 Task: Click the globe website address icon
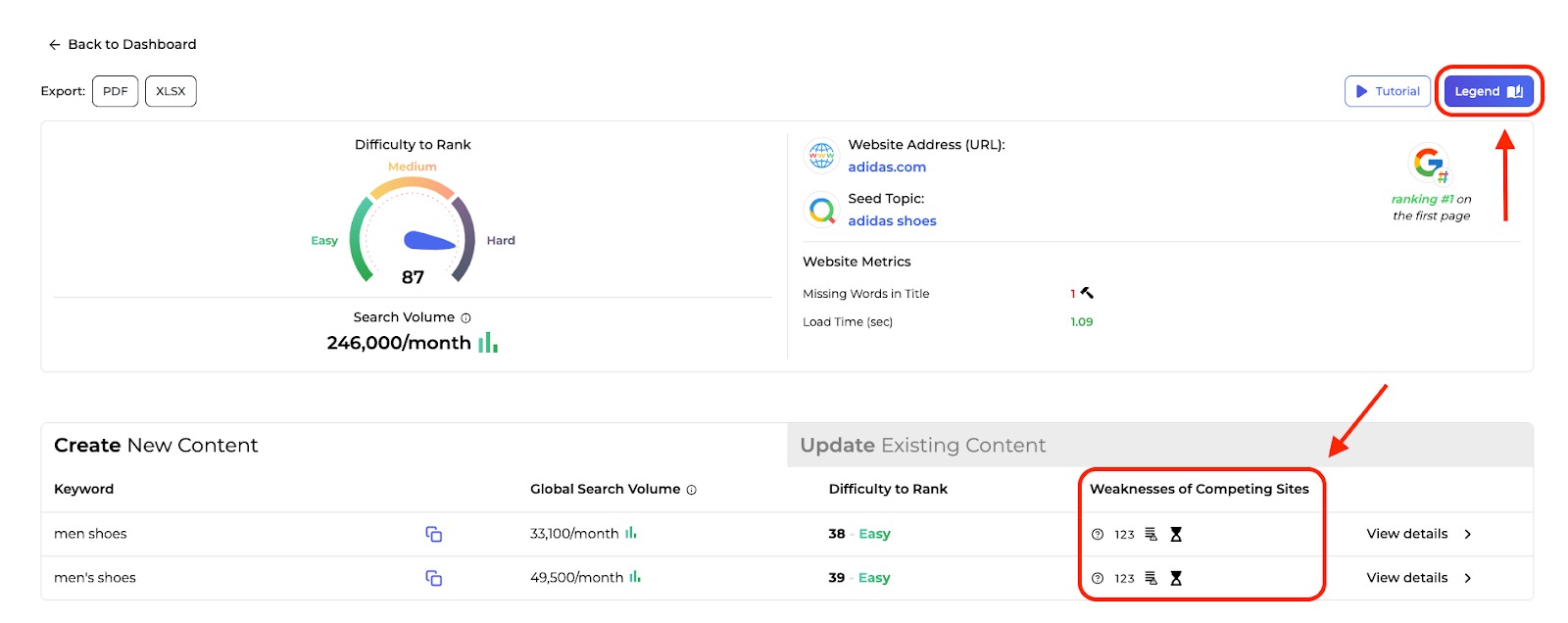click(x=821, y=155)
